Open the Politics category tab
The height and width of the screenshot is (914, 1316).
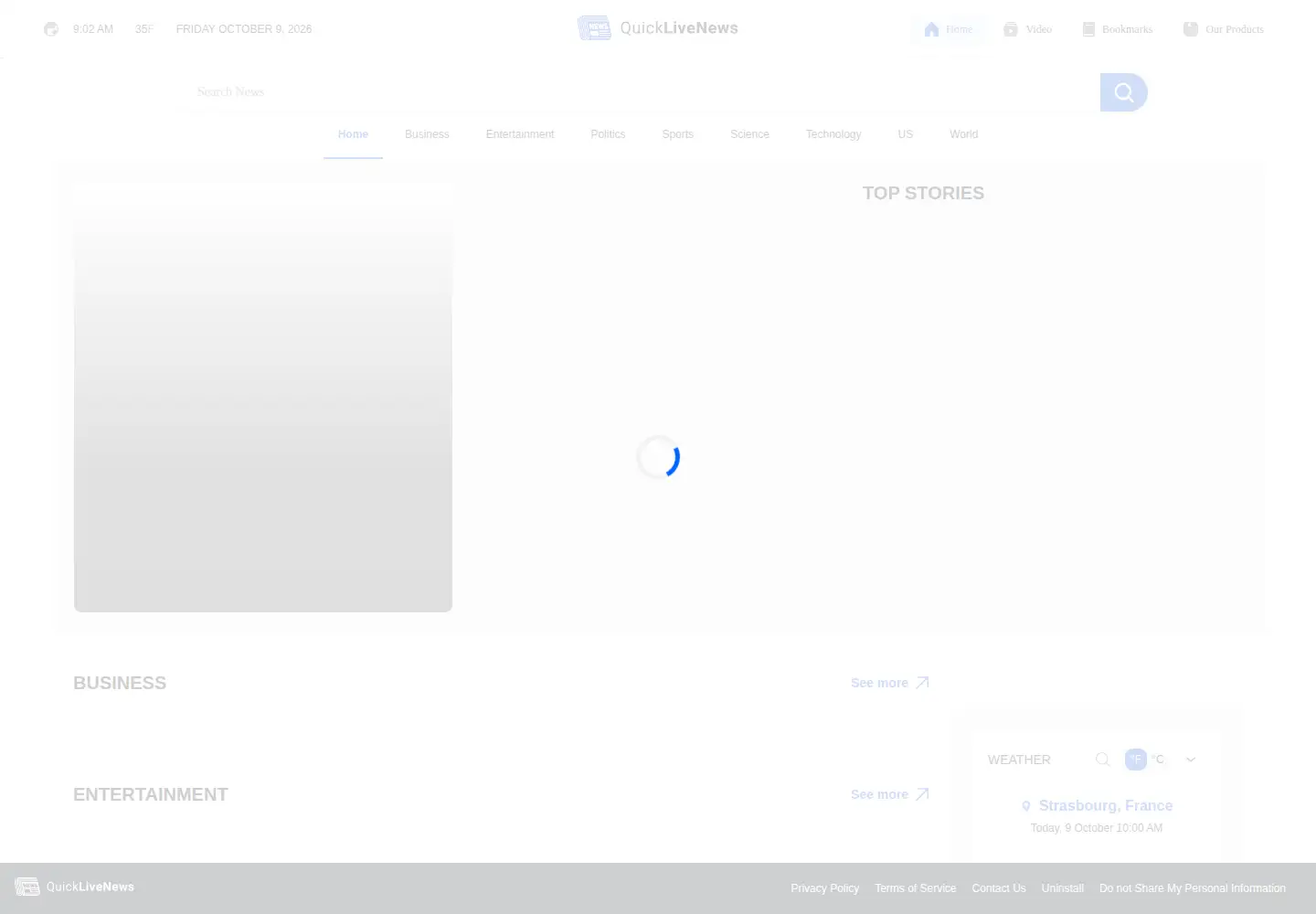[608, 134]
